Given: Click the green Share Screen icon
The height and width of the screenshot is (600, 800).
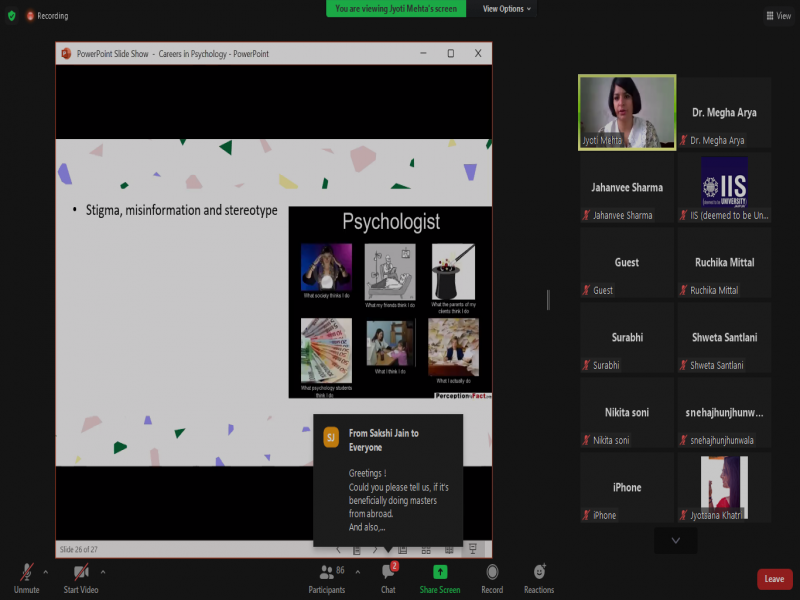Looking at the screenshot, I should click(x=440, y=576).
